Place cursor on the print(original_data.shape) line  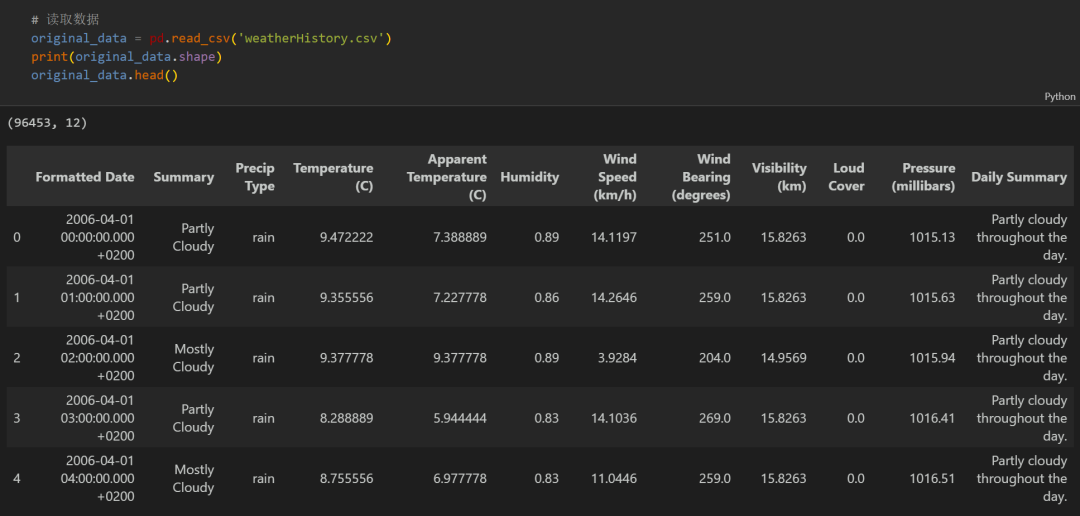point(126,57)
